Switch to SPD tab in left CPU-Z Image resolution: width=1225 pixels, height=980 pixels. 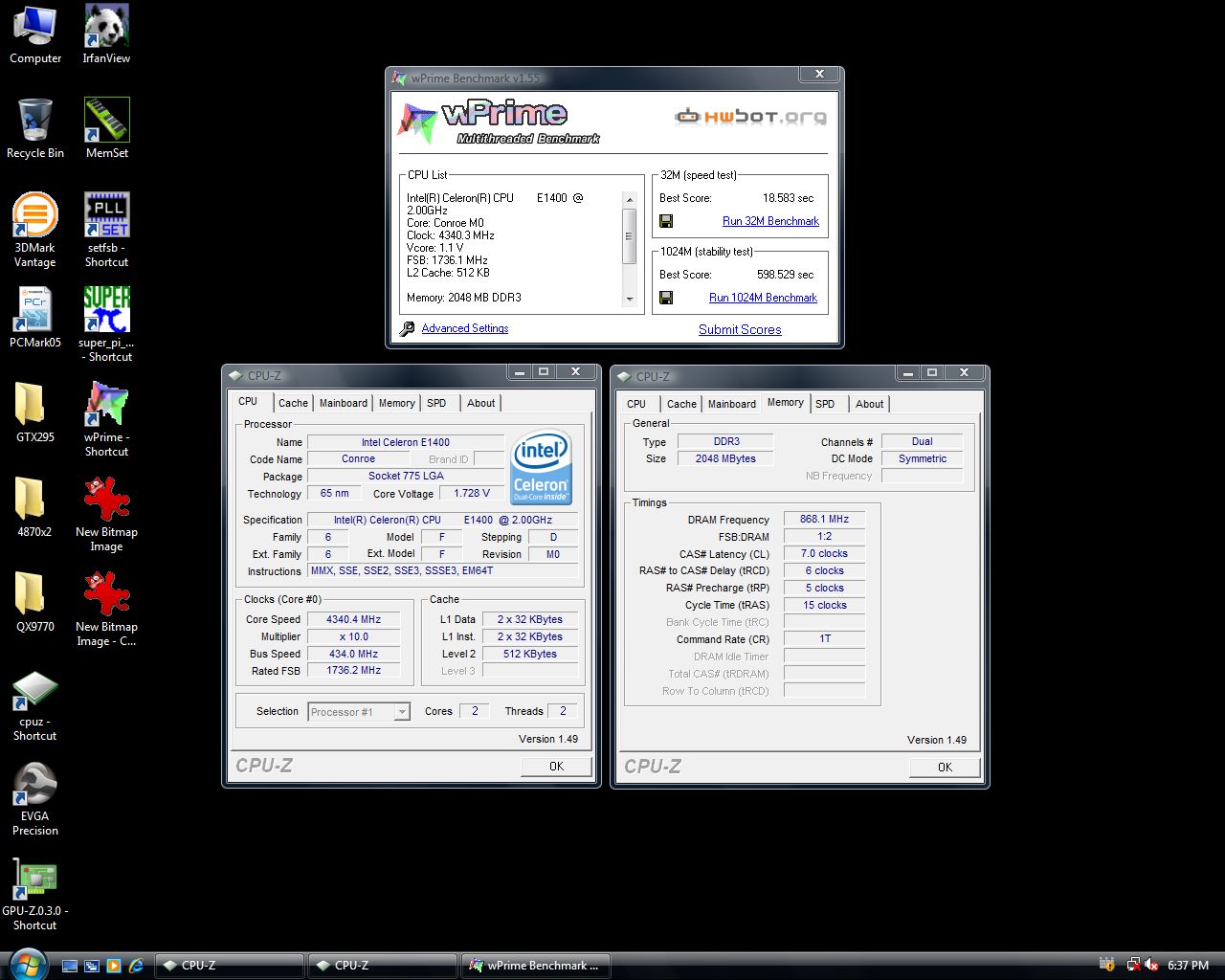[436, 403]
